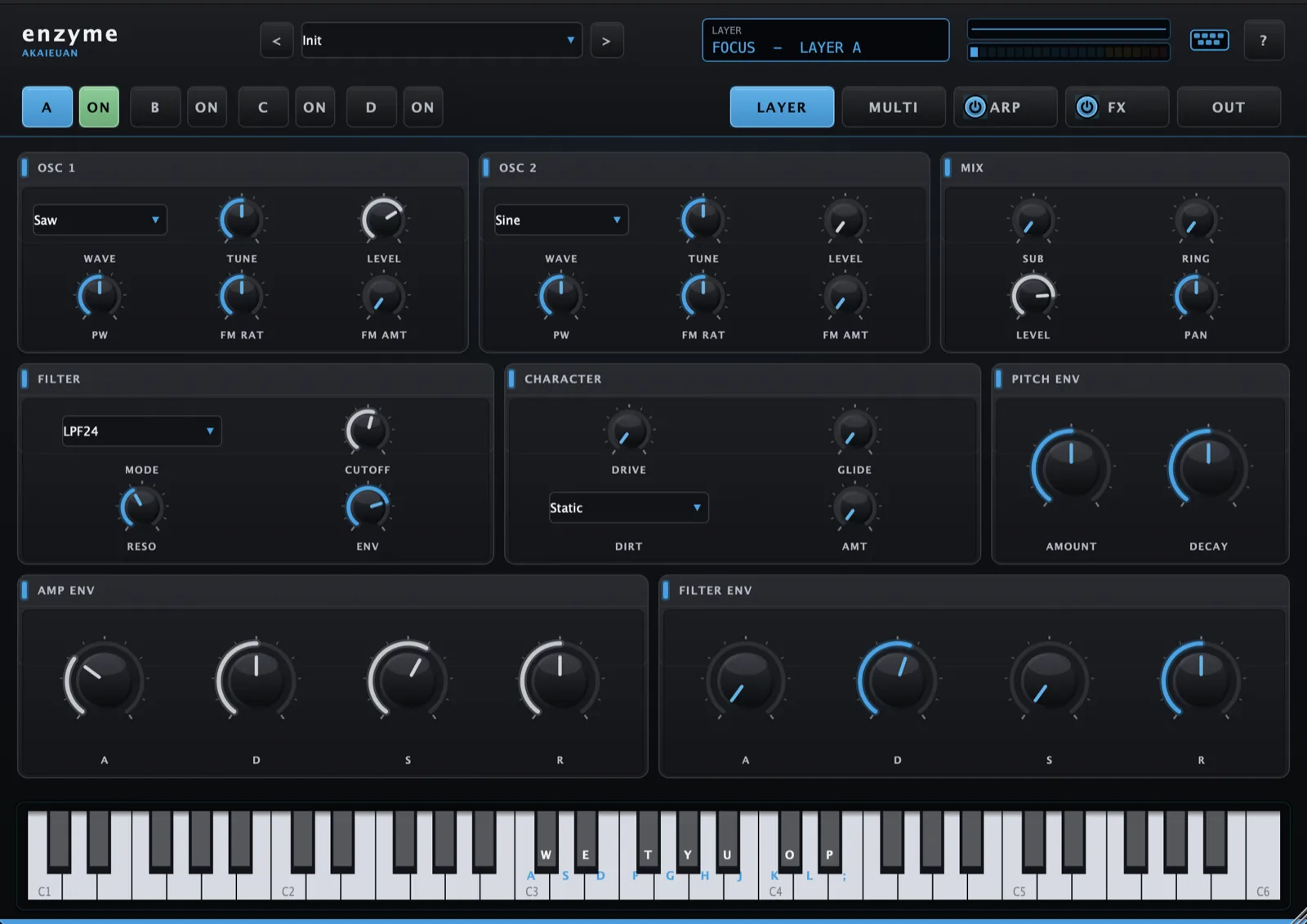Turn layer A on or off
This screenshot has height=924, width=1307.
coord(99,107)
